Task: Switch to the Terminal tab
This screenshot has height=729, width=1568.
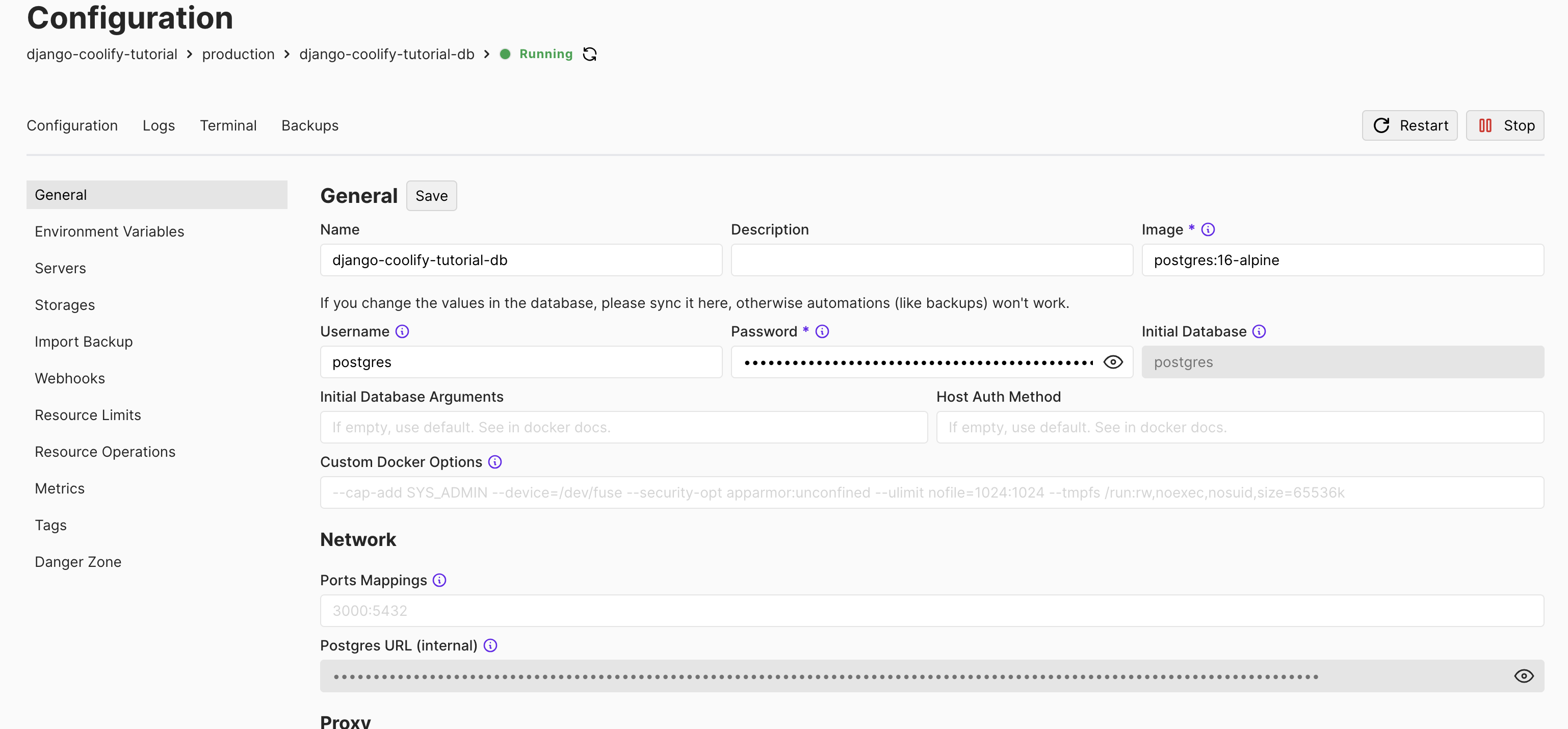Action: [228, 125]
